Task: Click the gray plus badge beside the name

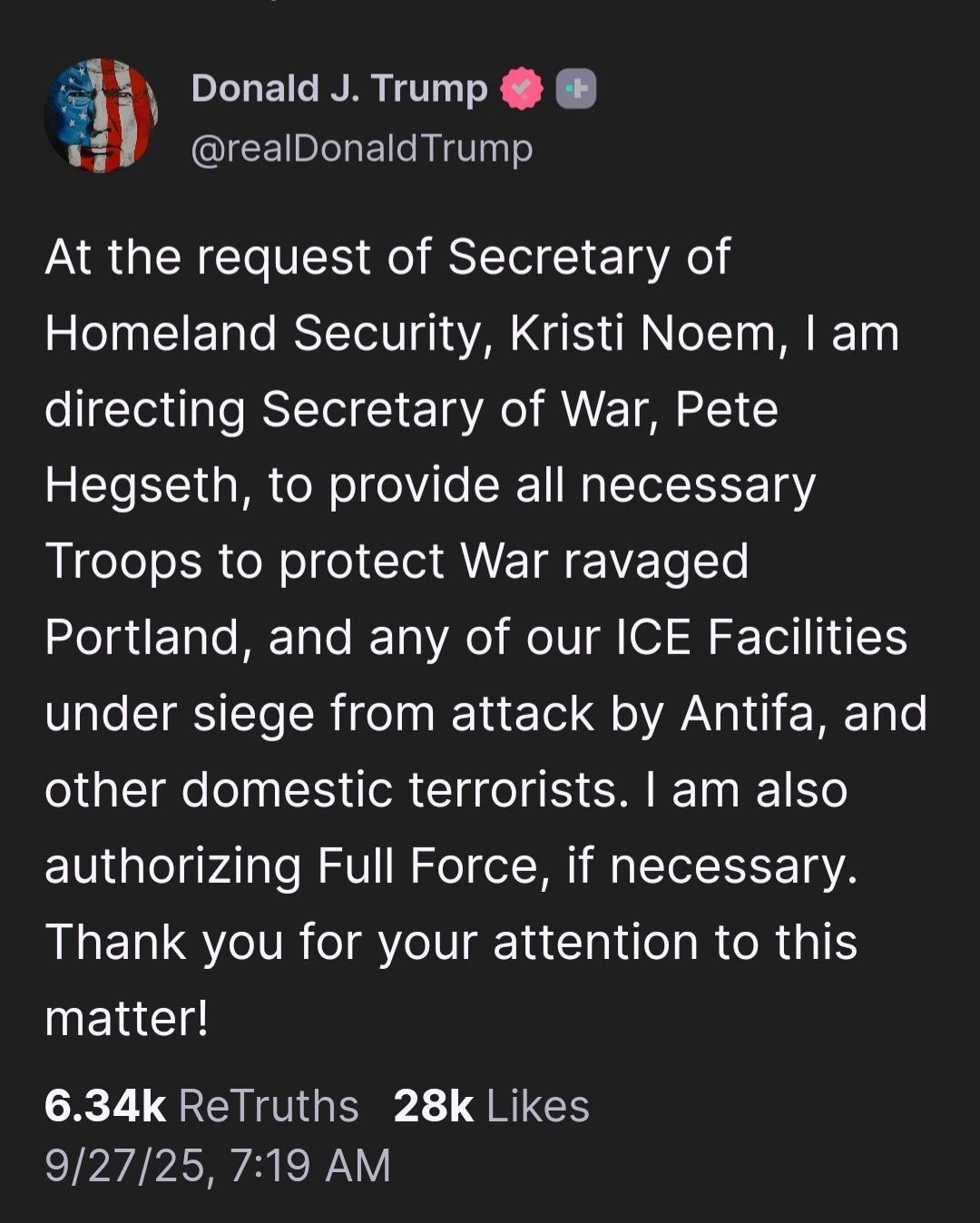Action: pos(575,89)
